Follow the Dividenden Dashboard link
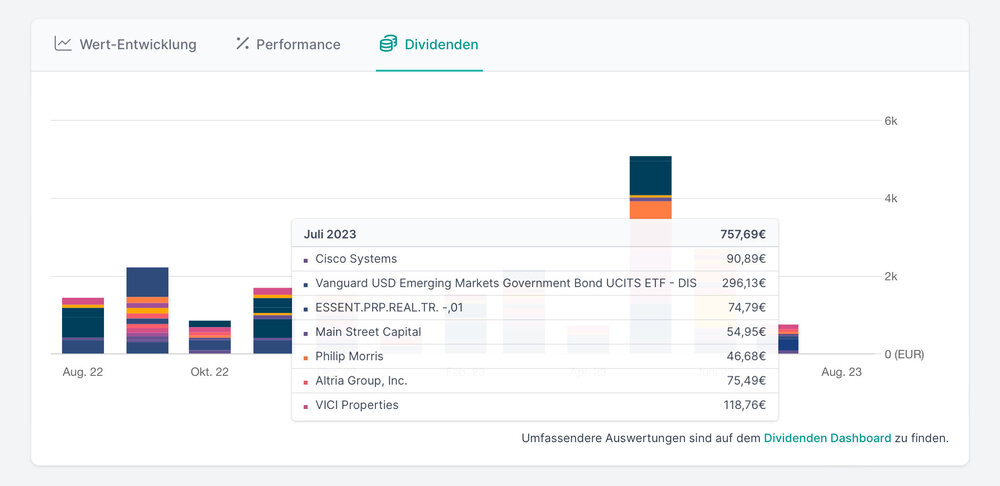Screen dimensions: 1000x486 click(827, 438)
